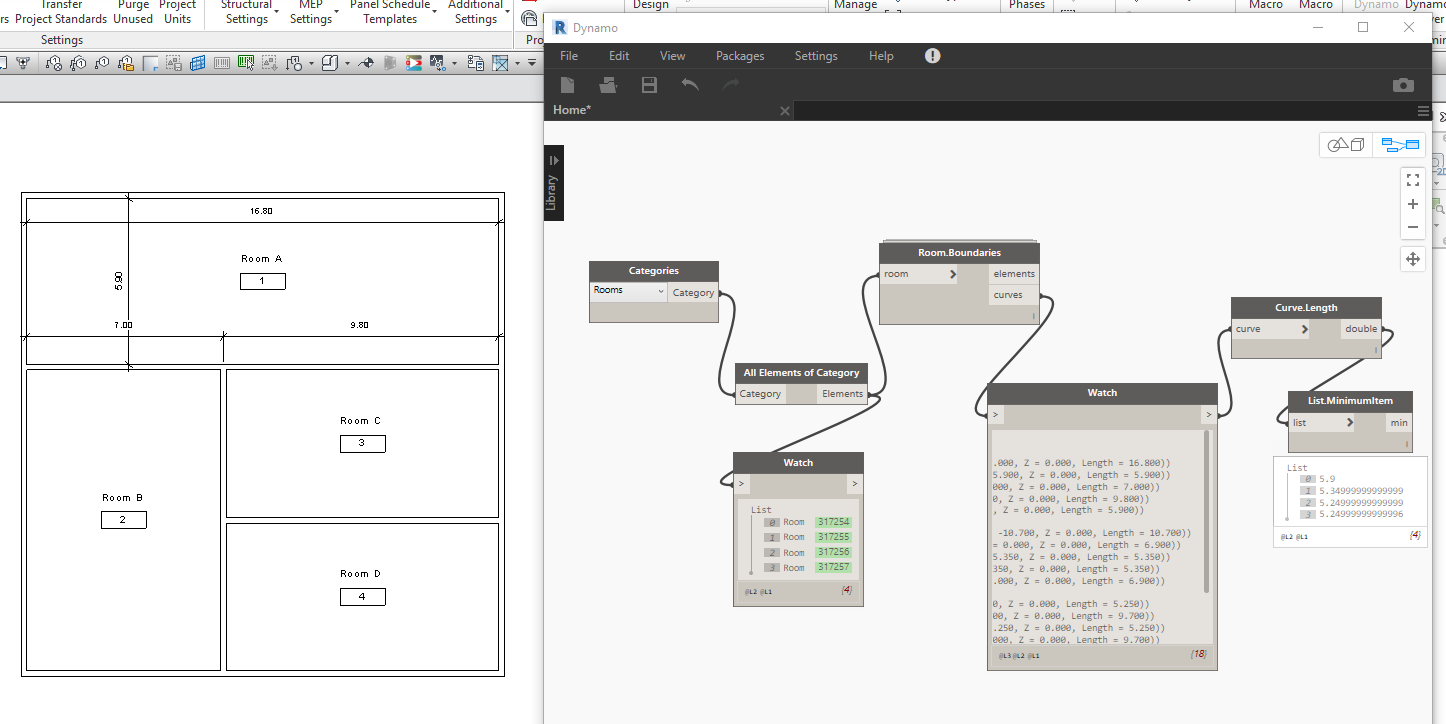Close the Home* workspace tab
Viewport: 1446px width, 724px height.
(785, 111)
